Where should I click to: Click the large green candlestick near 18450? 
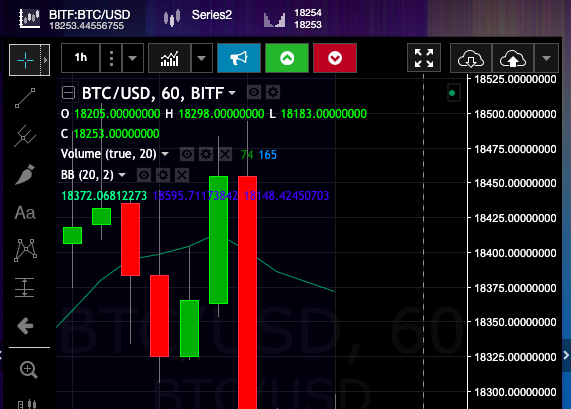click(218, 240)
